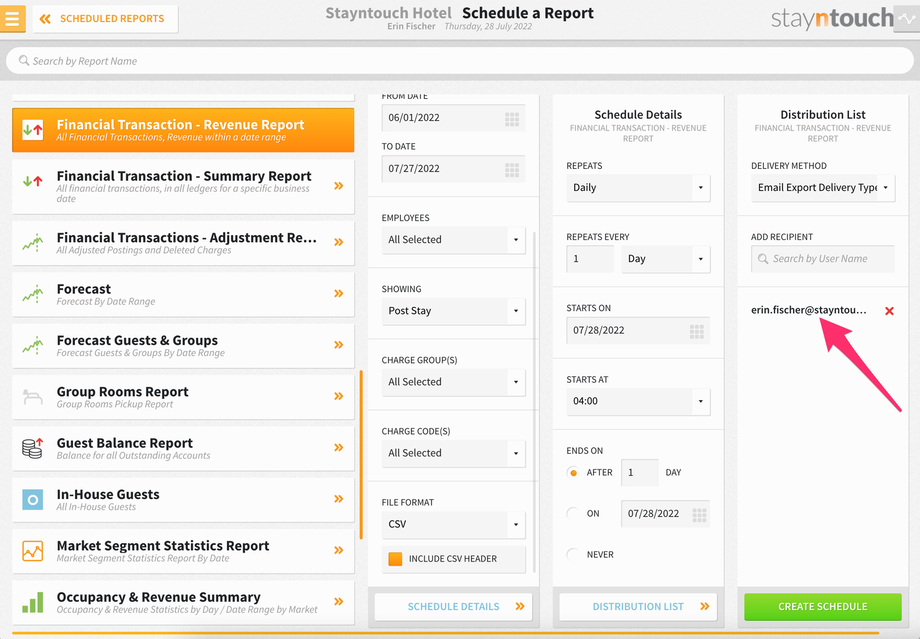
Task: Expand the Charge Code(s) dropdown
Action: pos(453,453)
